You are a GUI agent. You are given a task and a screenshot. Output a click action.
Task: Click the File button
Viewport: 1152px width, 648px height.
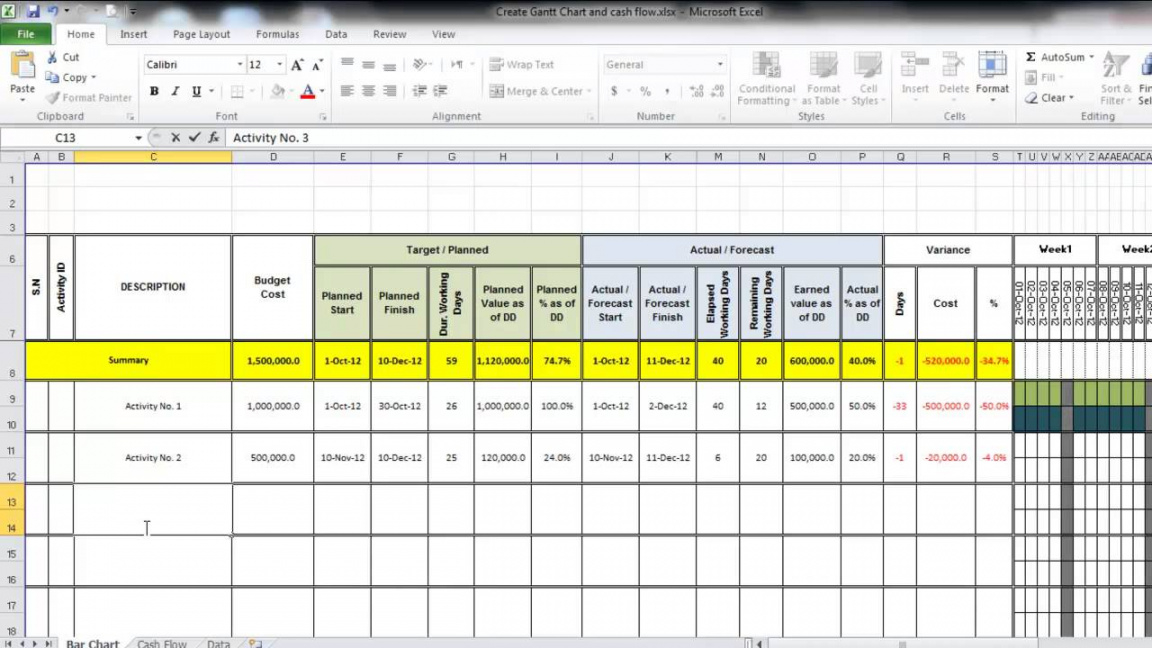pyautogui.click(x=26, y=34)
